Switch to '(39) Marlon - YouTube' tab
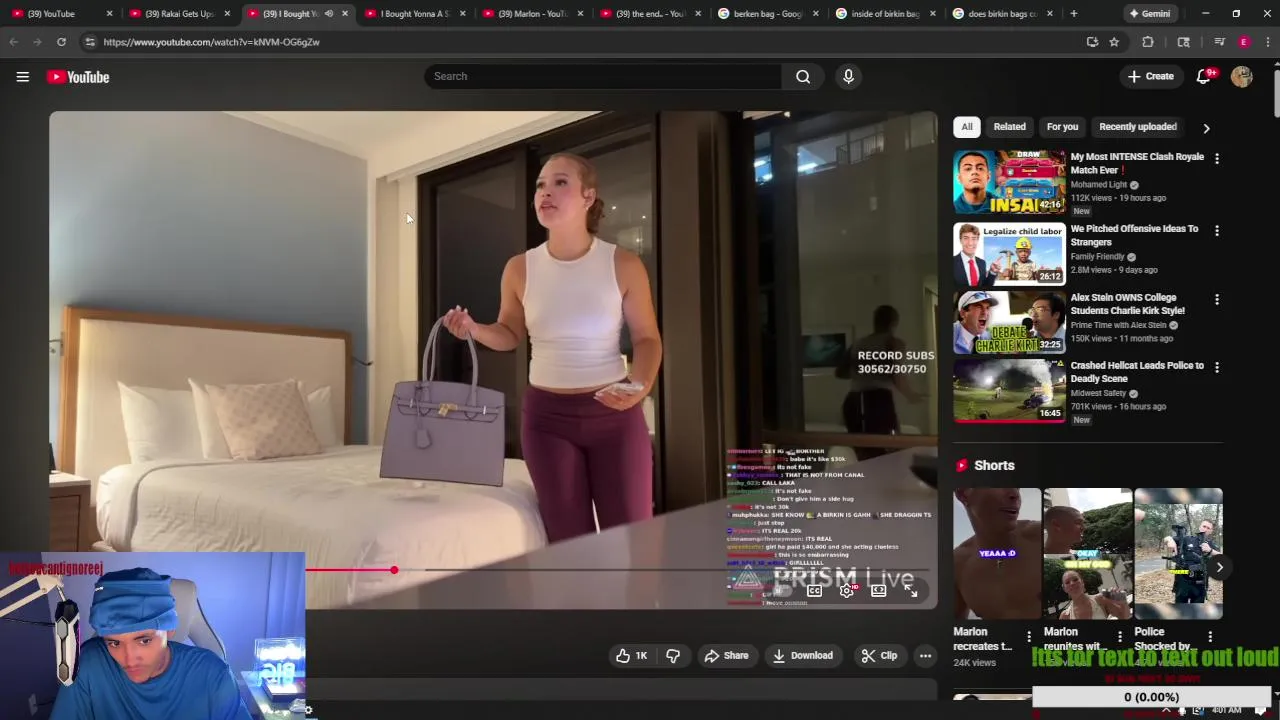Screen dimensions: 1280x720 click(531, 14)
